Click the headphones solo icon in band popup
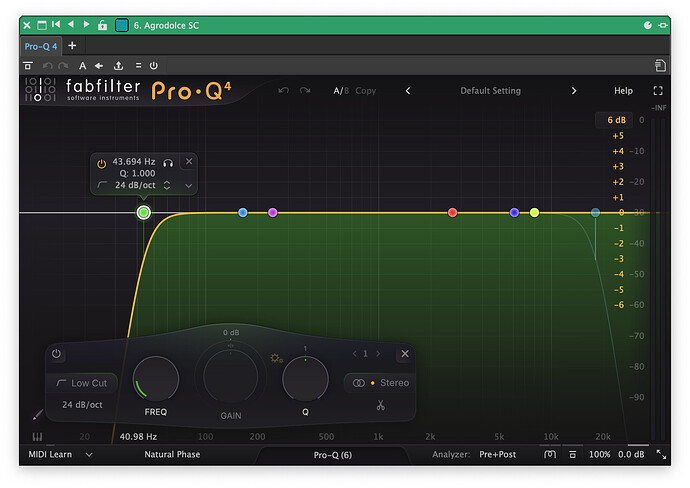 click(168, 163)
